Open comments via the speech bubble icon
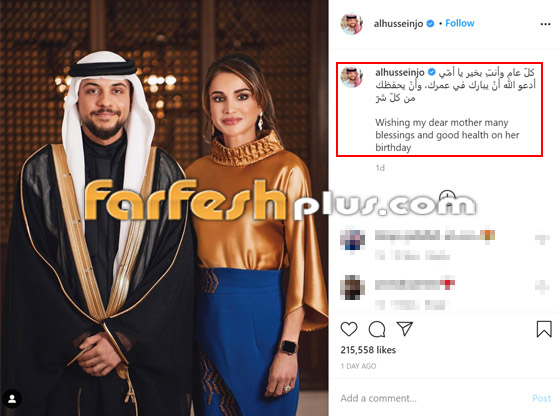This screenshot has width=560, height=416. coord(377,329)
